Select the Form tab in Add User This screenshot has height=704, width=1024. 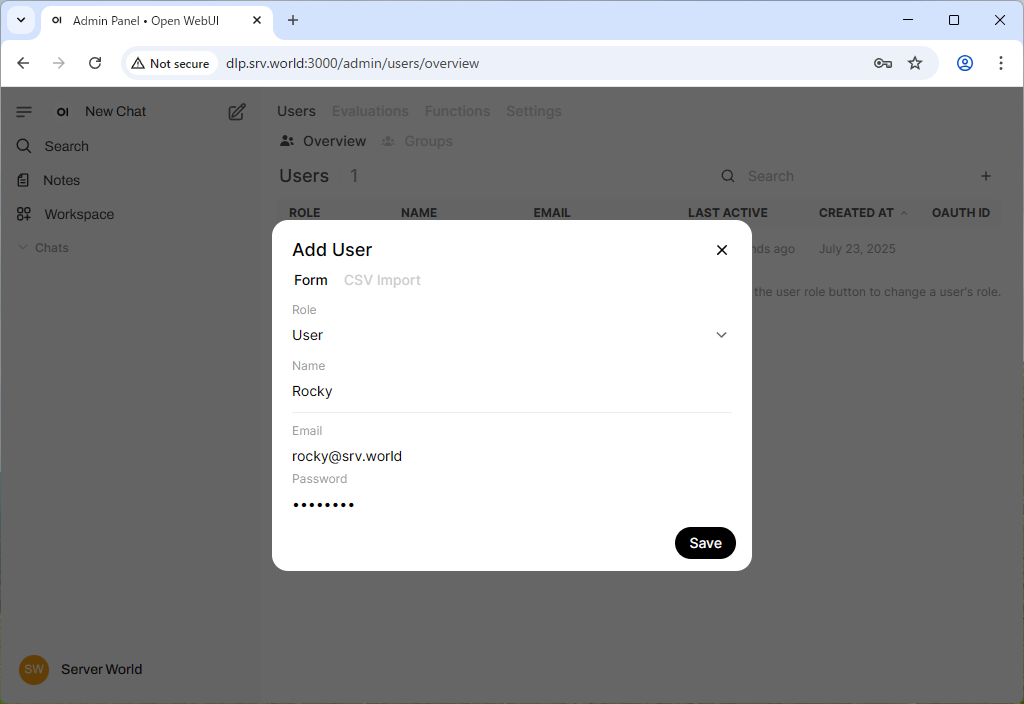pyautogui.click(x=311, y=280)
